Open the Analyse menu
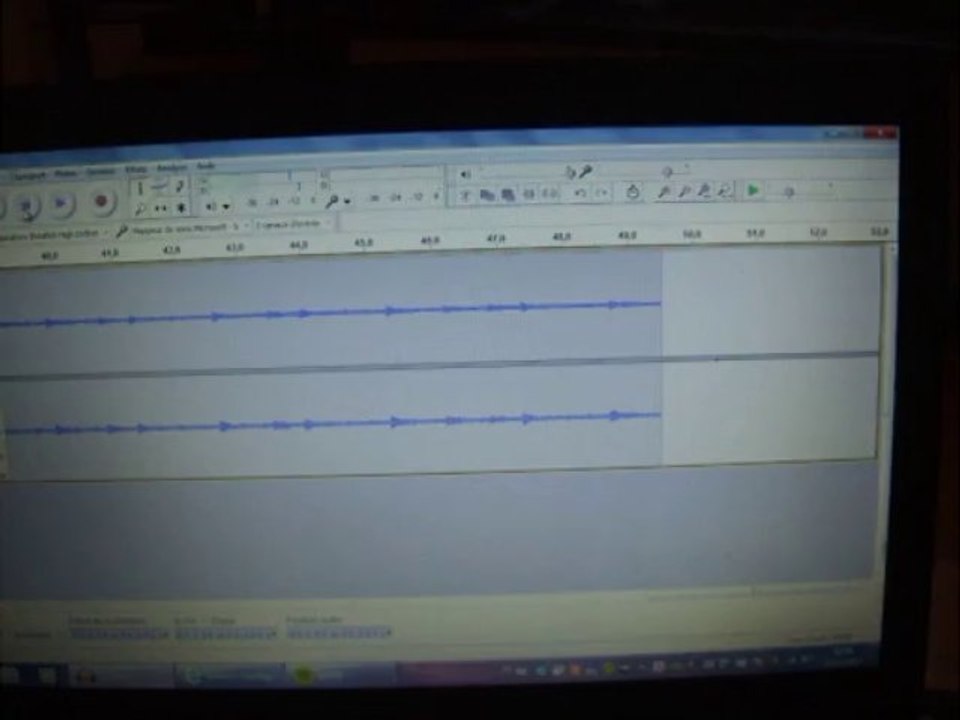This screenshot has width=960, height=720. [x=172, y=168]
